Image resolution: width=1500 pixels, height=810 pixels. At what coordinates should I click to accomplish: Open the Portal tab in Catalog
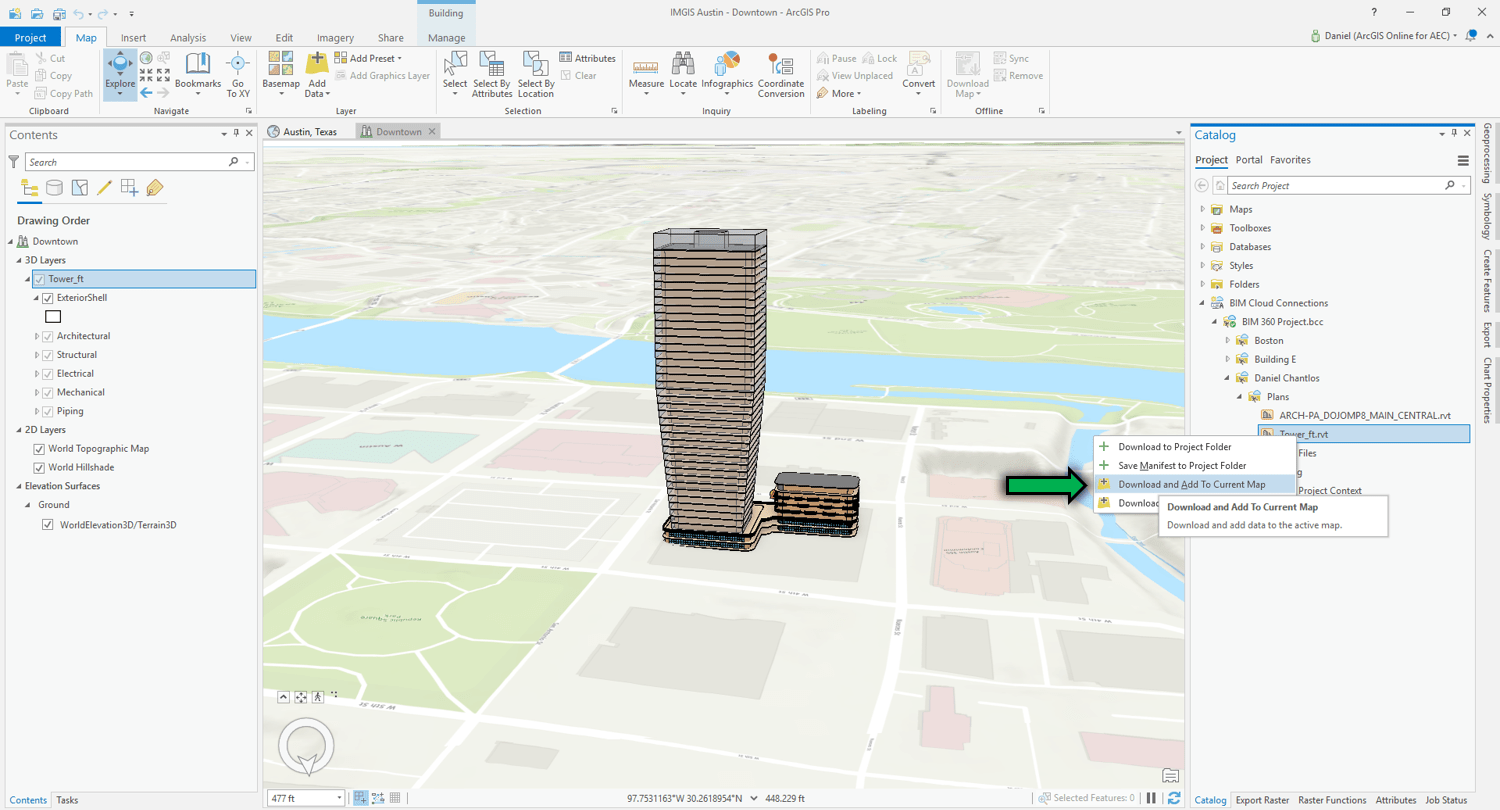point(1248,160)
